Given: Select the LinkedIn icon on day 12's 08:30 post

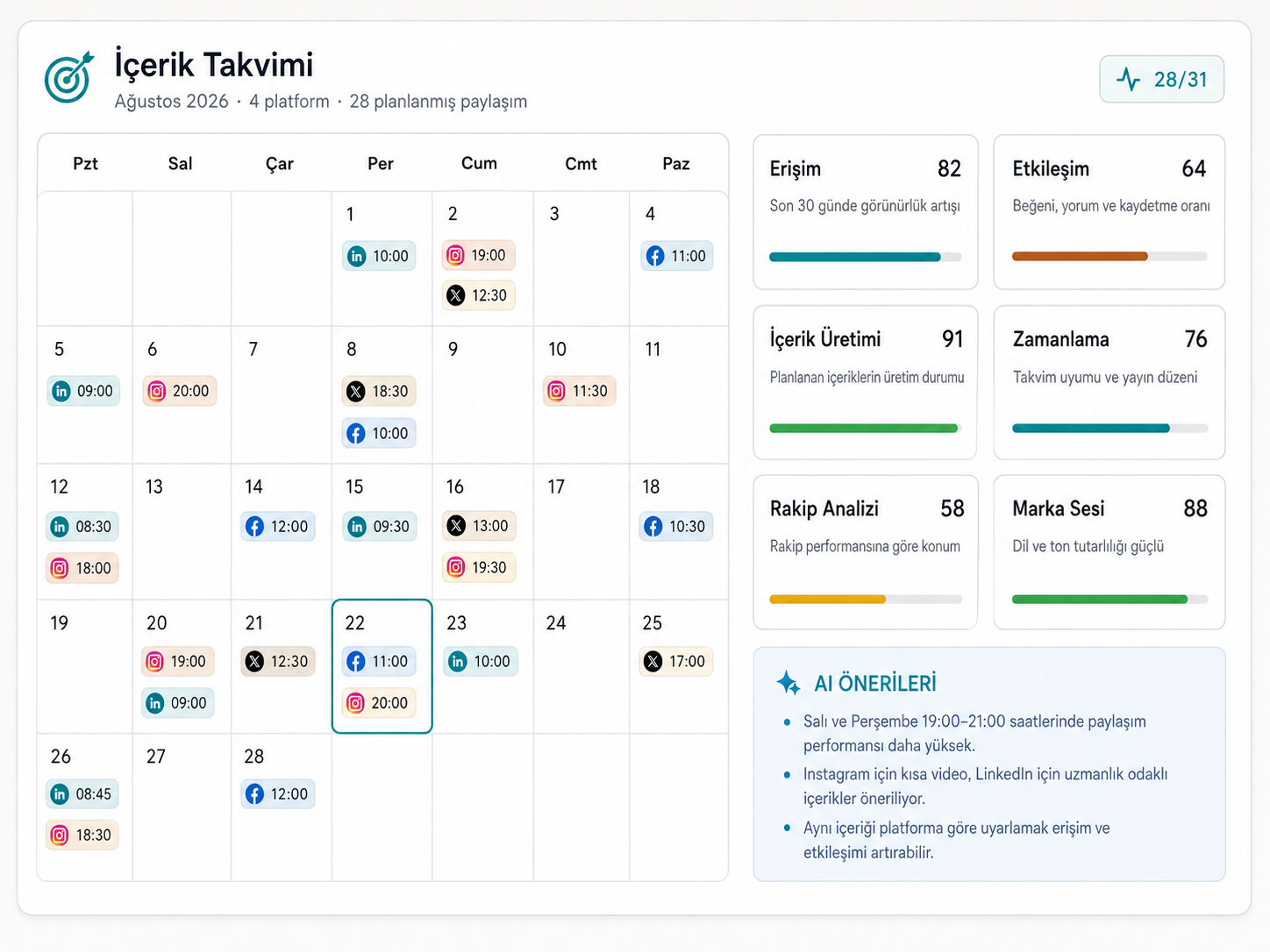Looking at the screenshot, I should (x=59, y=526).
